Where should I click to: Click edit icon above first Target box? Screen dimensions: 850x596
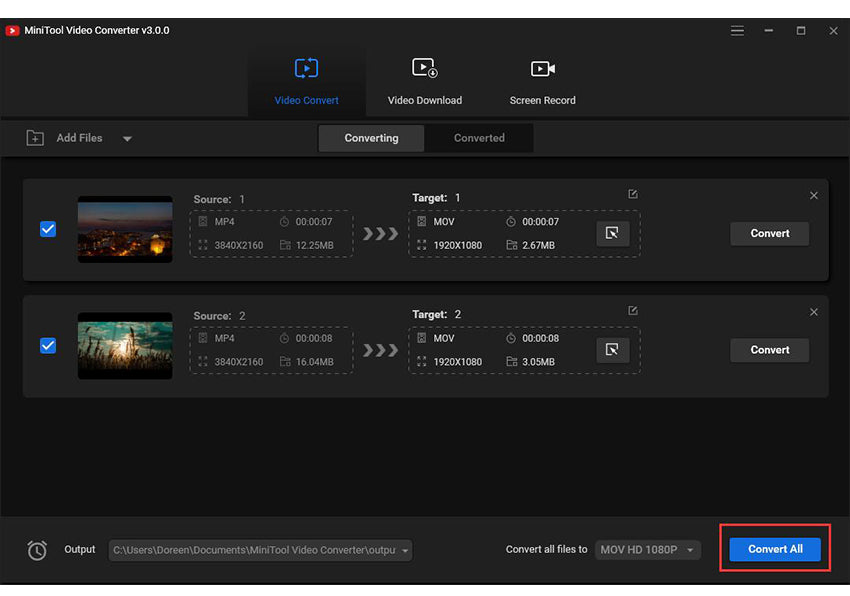click(632, 195)
